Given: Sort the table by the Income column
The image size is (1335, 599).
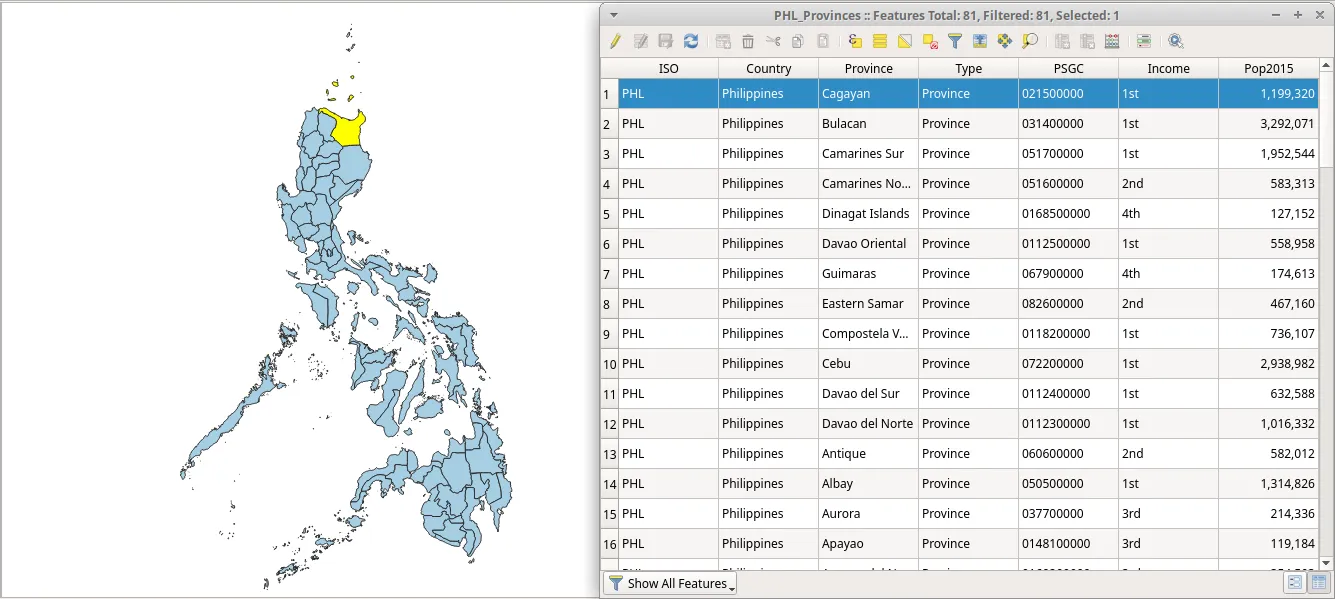Looking at the screenshot, I should [x=1168, y=68].
